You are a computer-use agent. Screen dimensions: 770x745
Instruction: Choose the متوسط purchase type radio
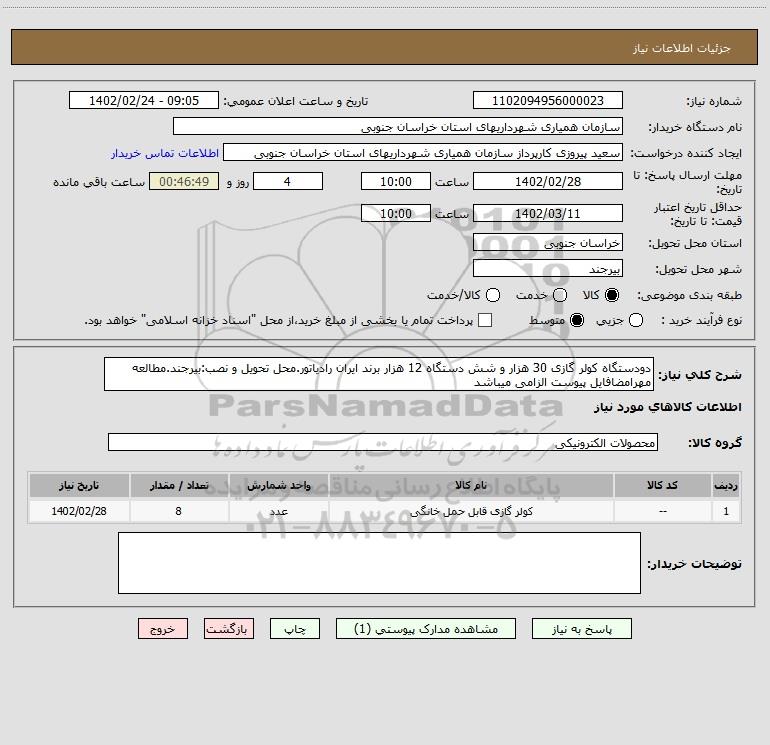tap(577, 320)
